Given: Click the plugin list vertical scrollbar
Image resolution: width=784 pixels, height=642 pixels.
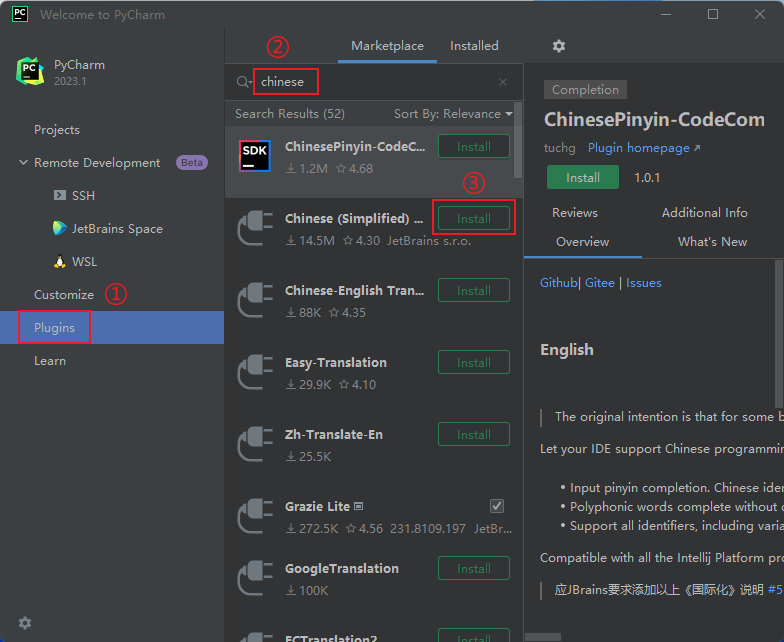Looking at the screenshot, I should [518, 140].
